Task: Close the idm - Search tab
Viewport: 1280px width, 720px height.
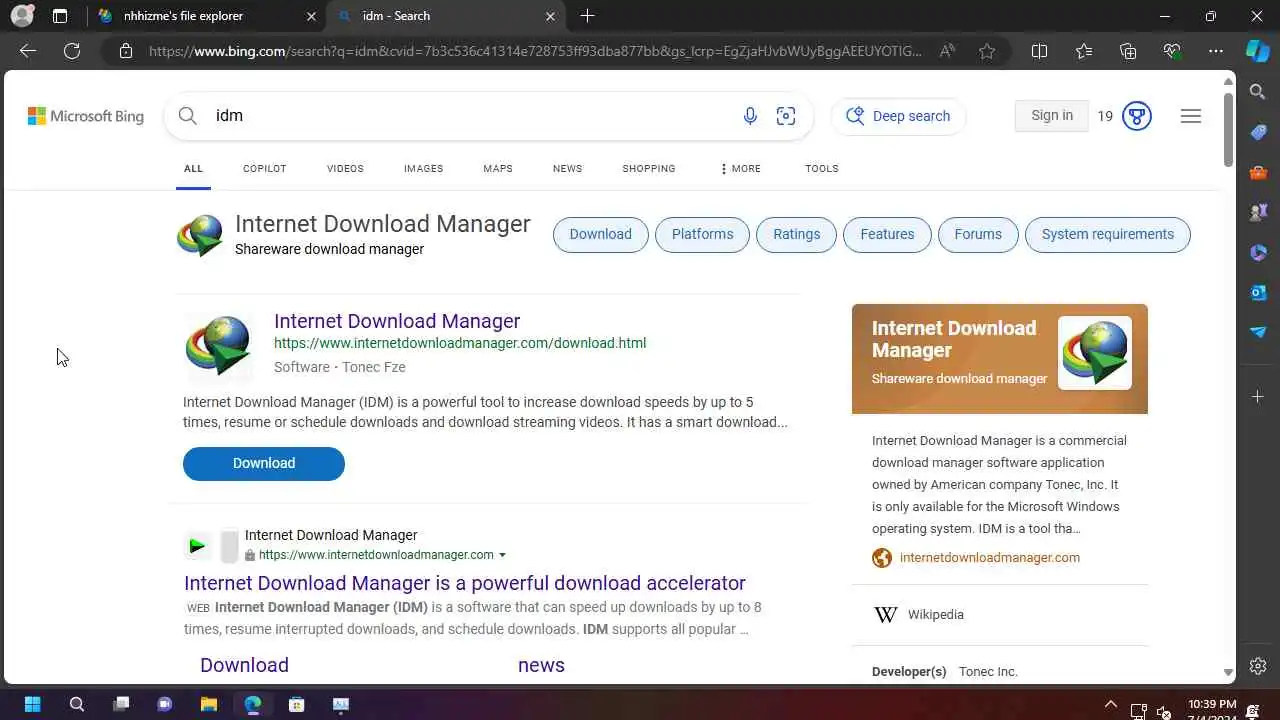Action: (550, 16)
